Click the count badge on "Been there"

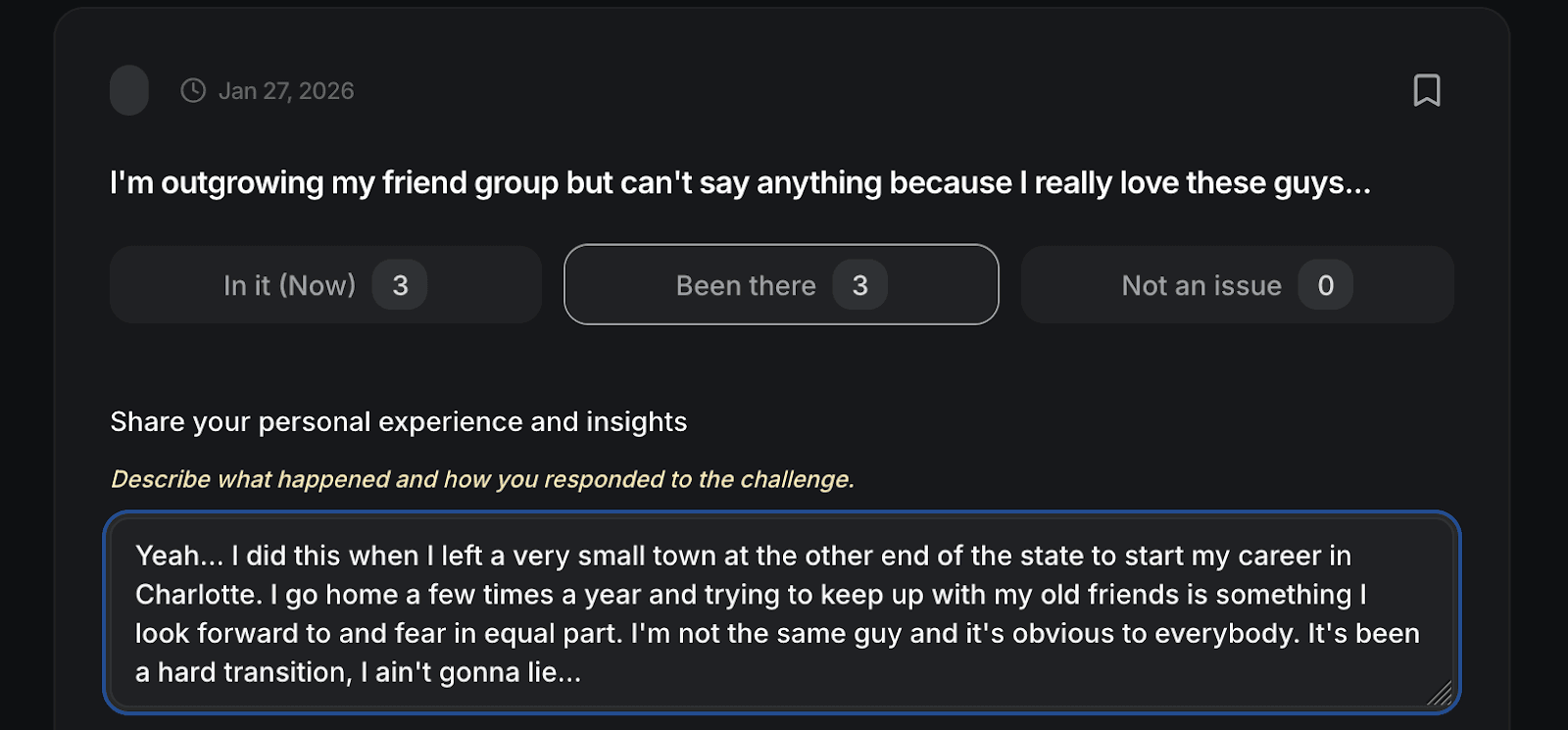point(859,285)
